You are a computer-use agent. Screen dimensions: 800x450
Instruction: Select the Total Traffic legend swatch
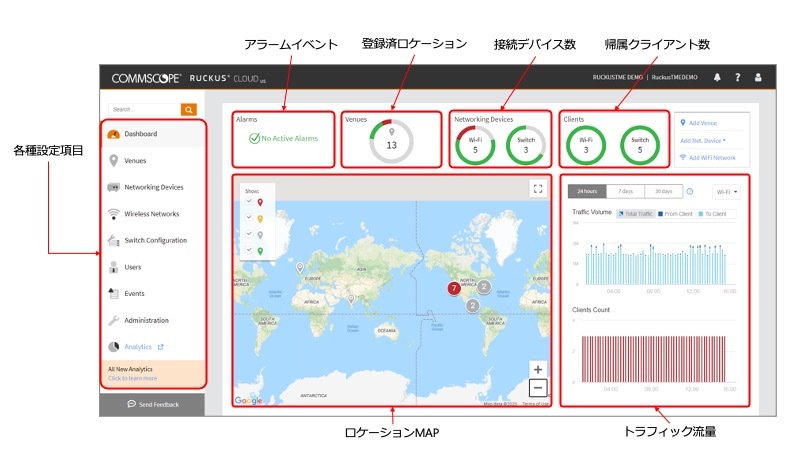pyautogui.click(x=621, y=214)
